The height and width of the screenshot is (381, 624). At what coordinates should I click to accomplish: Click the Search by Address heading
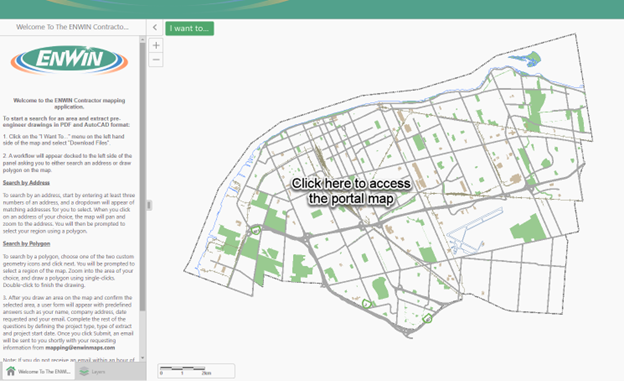[x=26, y=183]
